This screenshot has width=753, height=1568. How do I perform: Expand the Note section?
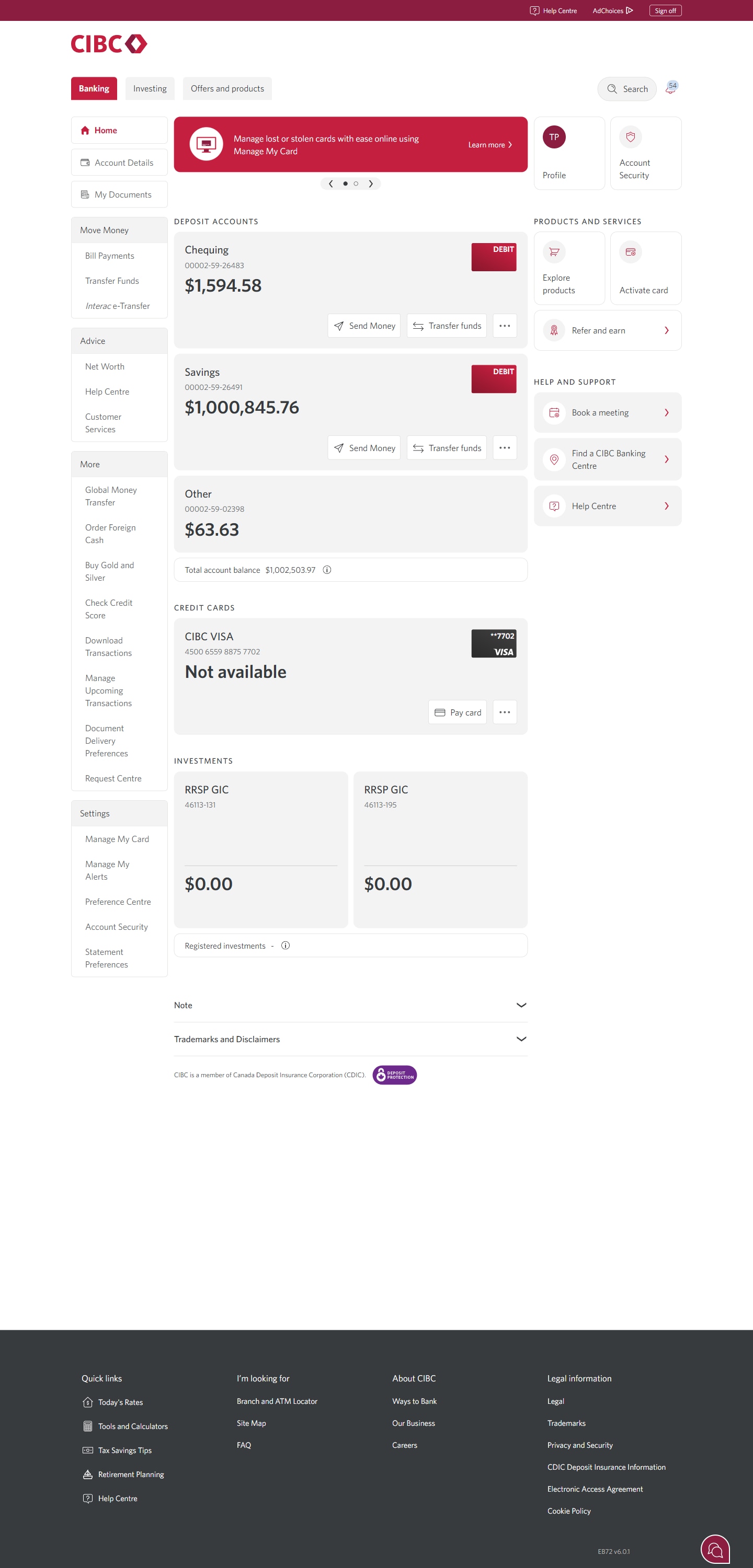pos(350,1005)
